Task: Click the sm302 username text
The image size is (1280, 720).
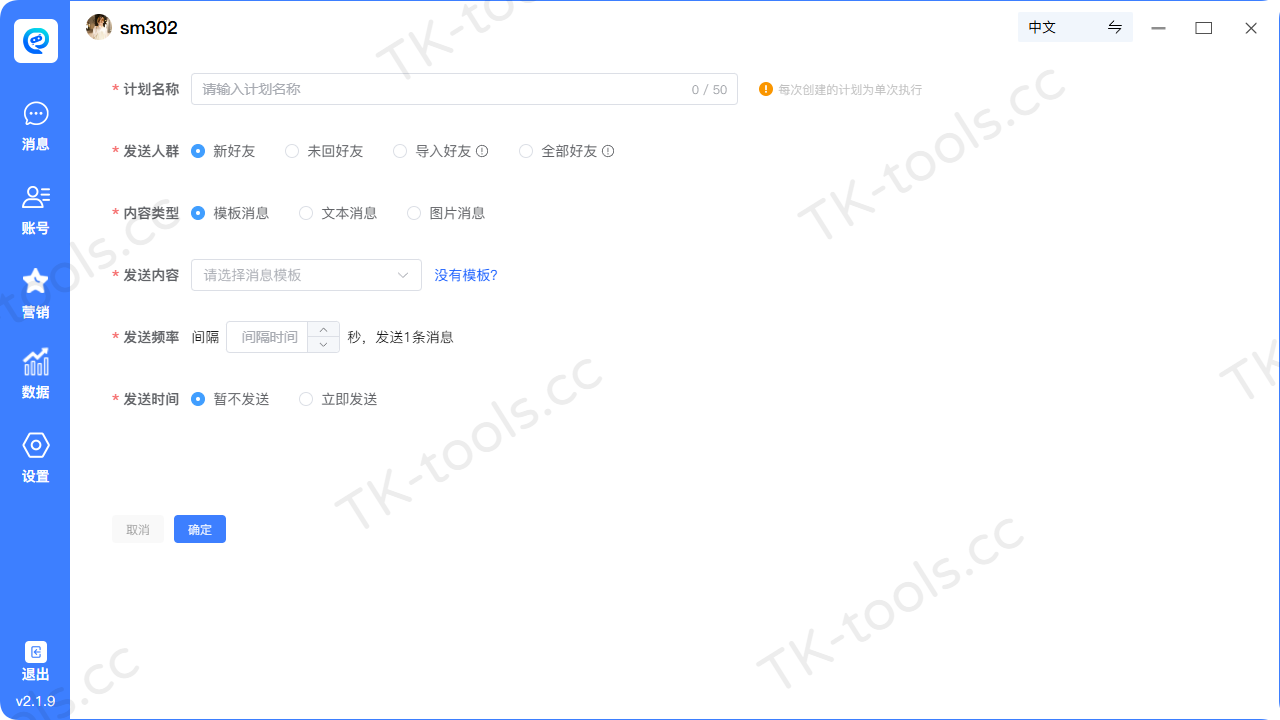Action: (149, 28)
